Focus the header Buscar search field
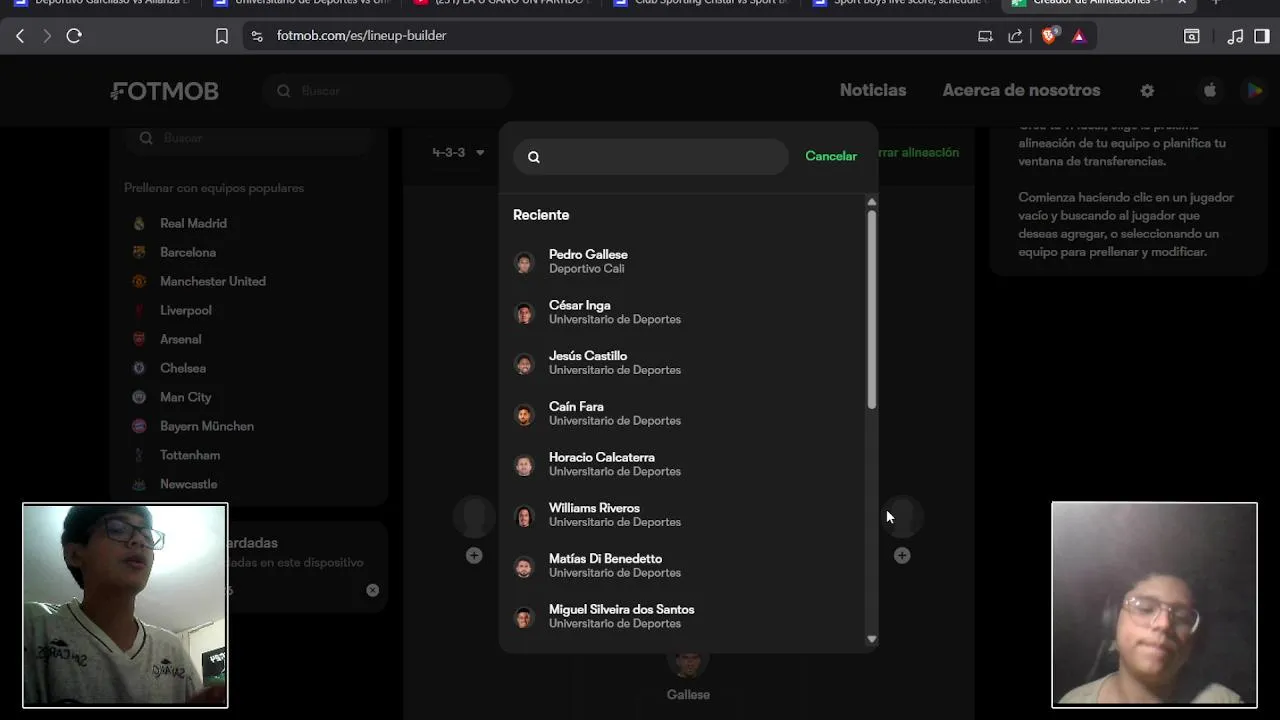The image size is (1280, 720). point(387,91)
